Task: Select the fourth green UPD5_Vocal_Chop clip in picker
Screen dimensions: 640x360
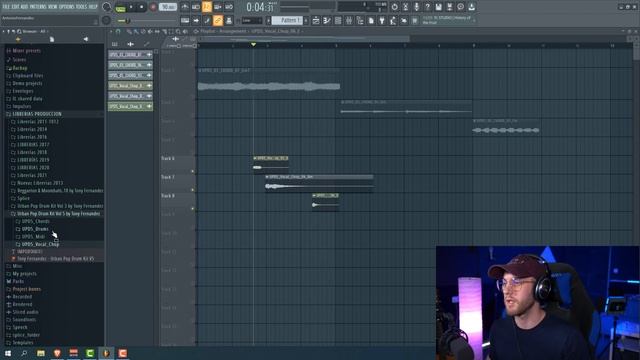Action: (x=130, y=86)
